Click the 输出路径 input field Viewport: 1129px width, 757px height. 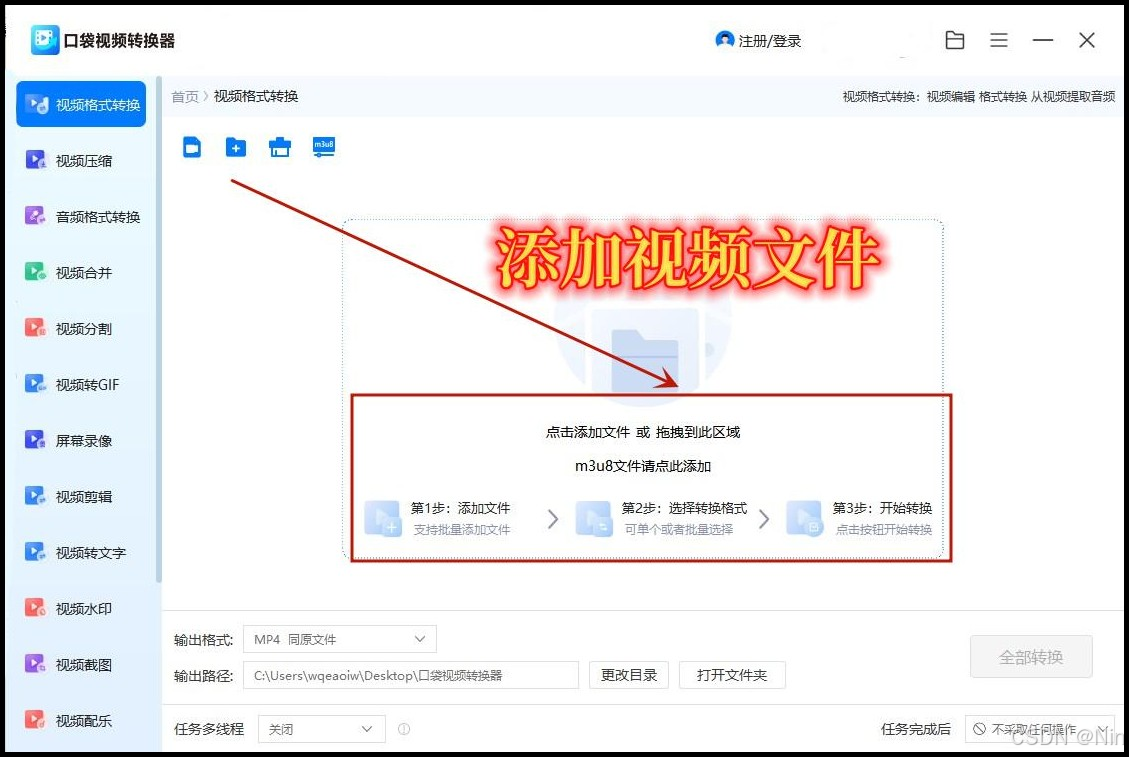pyautogui.click(x=410, y=675)
